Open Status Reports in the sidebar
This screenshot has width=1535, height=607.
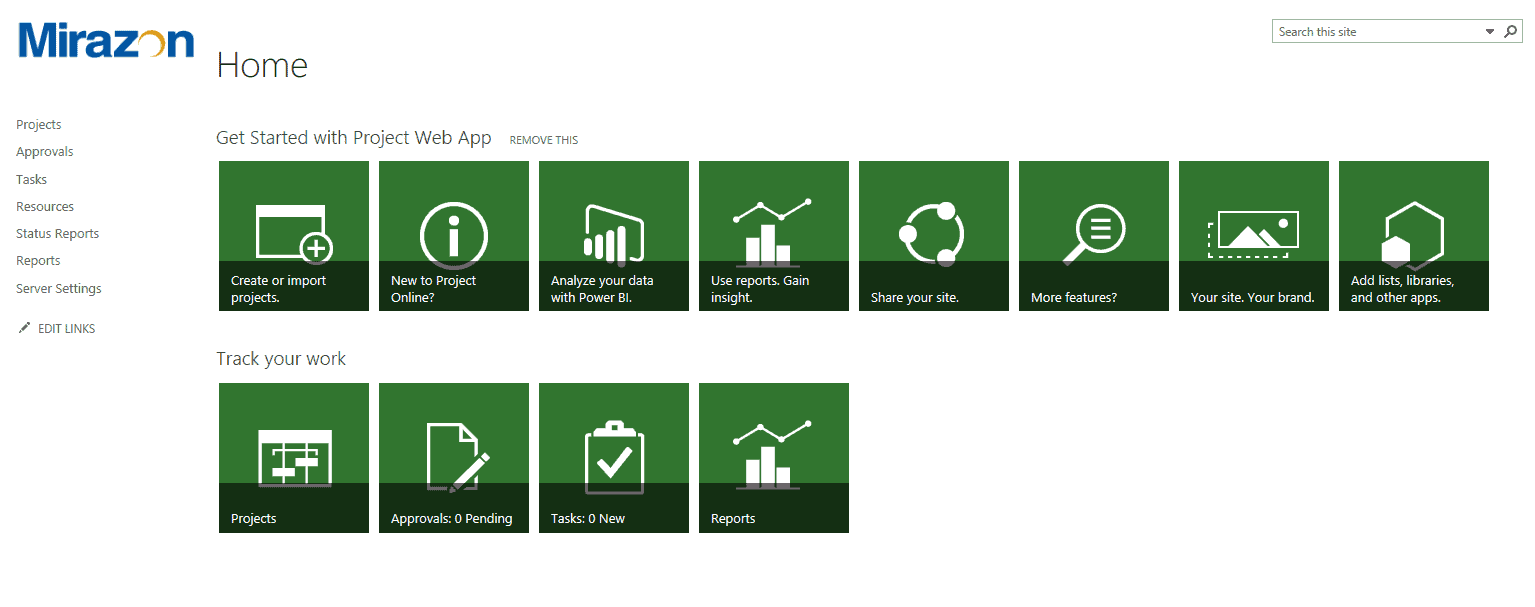[58, 234]
